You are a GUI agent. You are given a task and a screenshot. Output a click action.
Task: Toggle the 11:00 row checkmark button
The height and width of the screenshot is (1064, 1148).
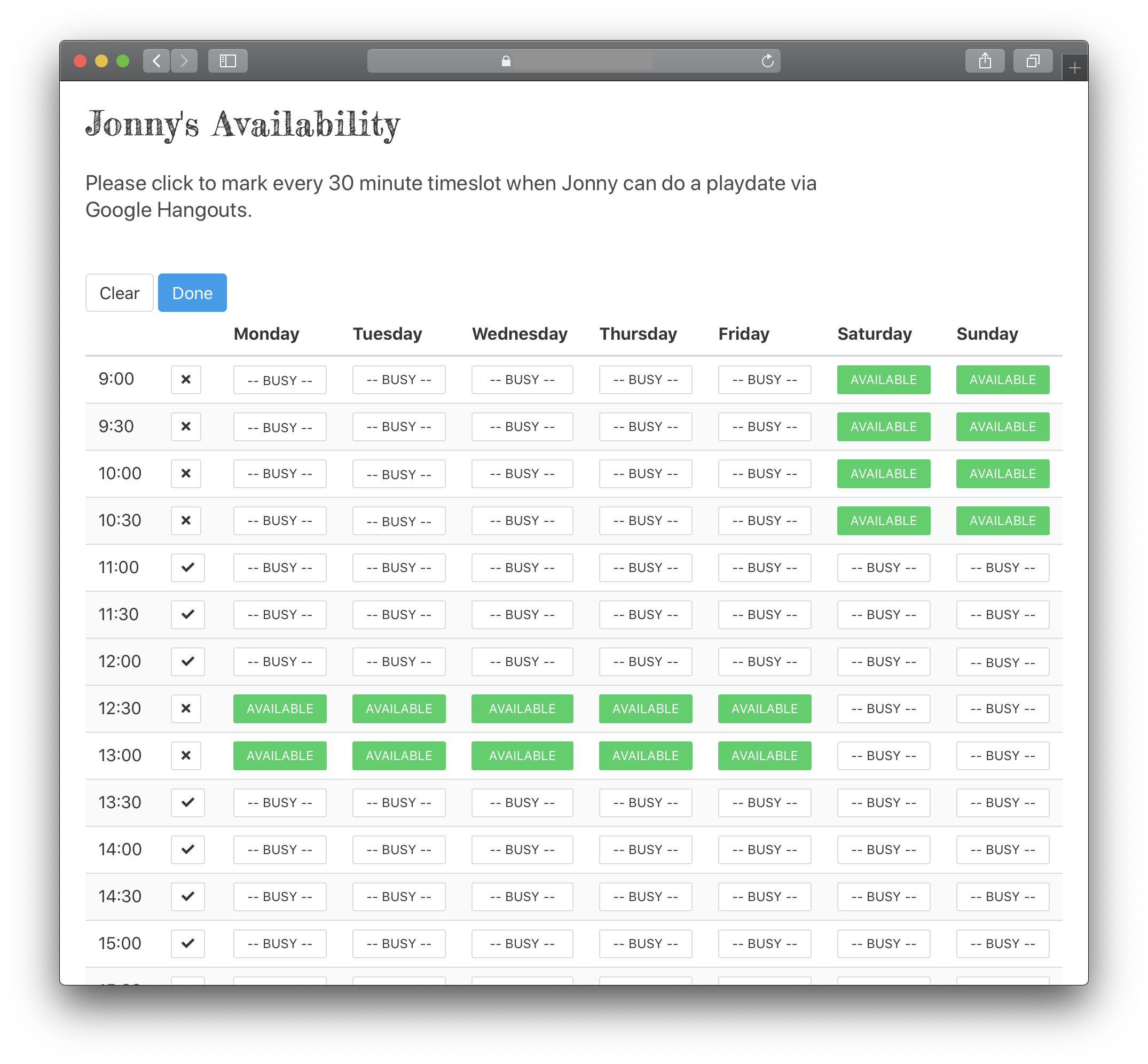(187, 567)
